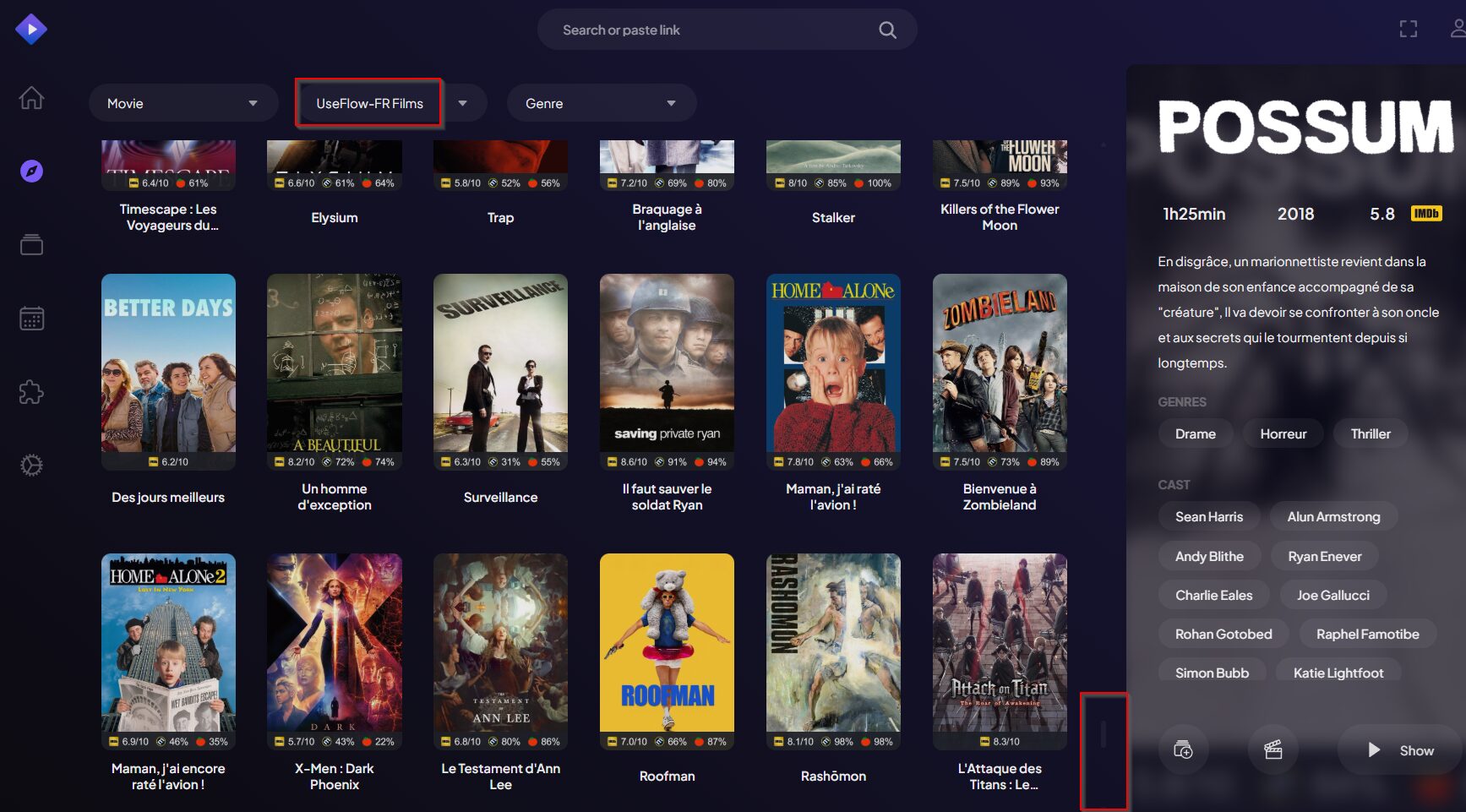Click the title 'Killers of the Flower Moon'

1000,217
